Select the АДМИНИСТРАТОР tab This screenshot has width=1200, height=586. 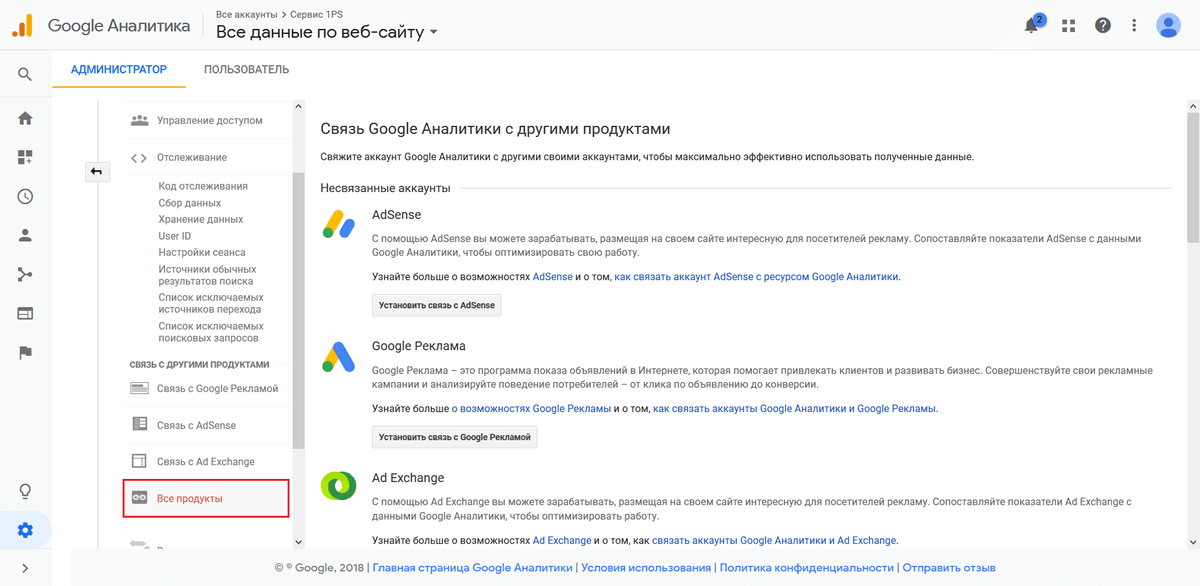click(119, 69)
